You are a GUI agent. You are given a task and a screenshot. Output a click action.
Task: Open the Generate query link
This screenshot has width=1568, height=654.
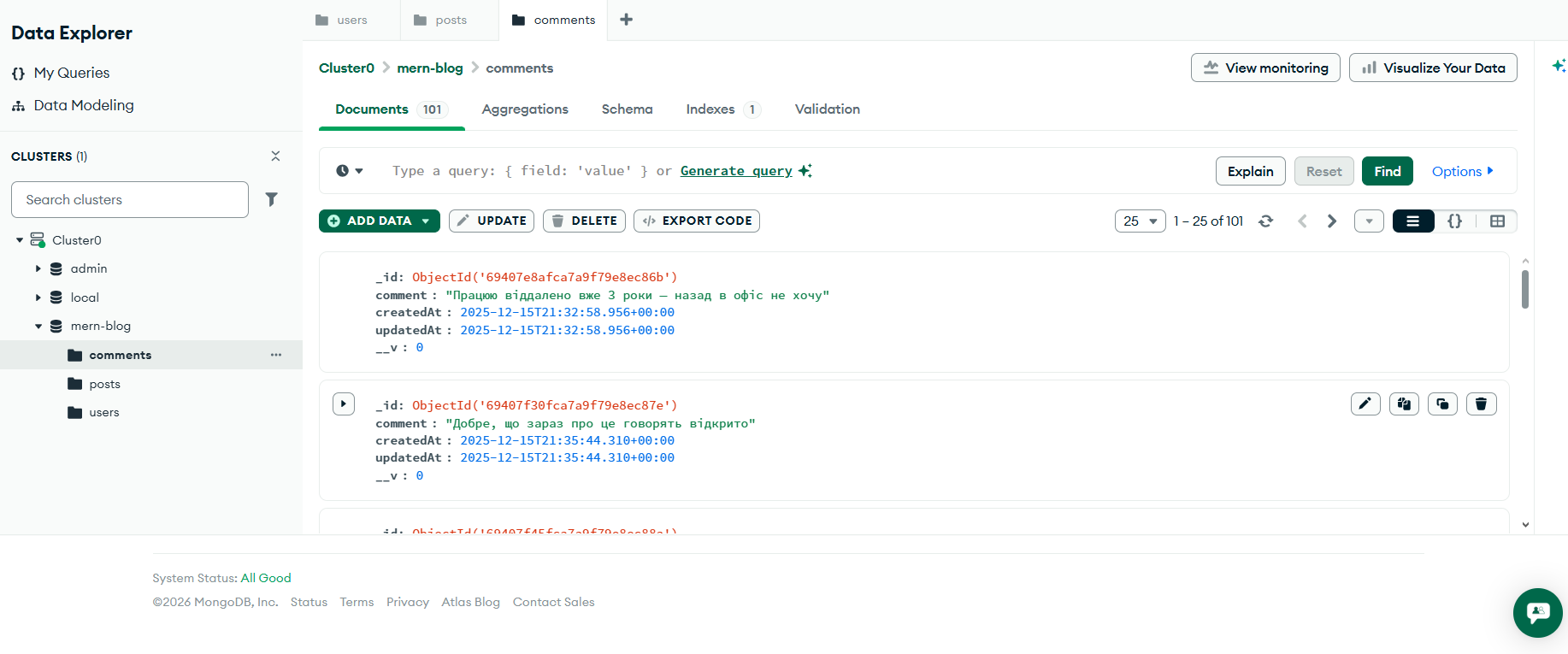[x=736, y=171]
